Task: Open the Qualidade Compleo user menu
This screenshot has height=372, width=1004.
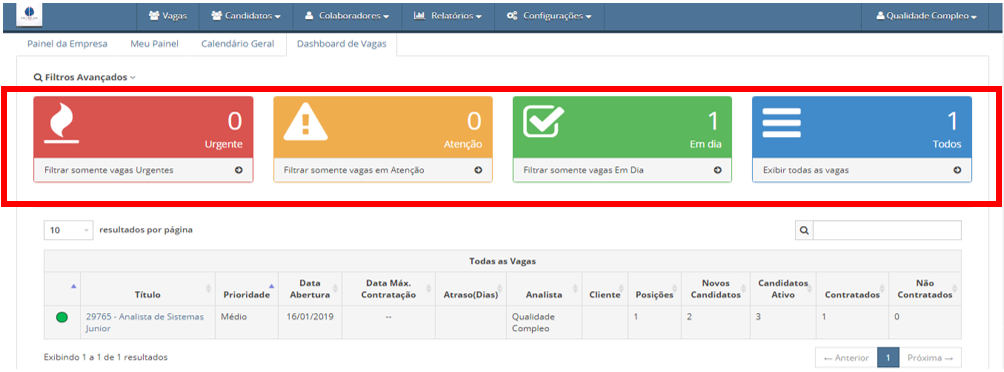Action: (x=926, y=15)
